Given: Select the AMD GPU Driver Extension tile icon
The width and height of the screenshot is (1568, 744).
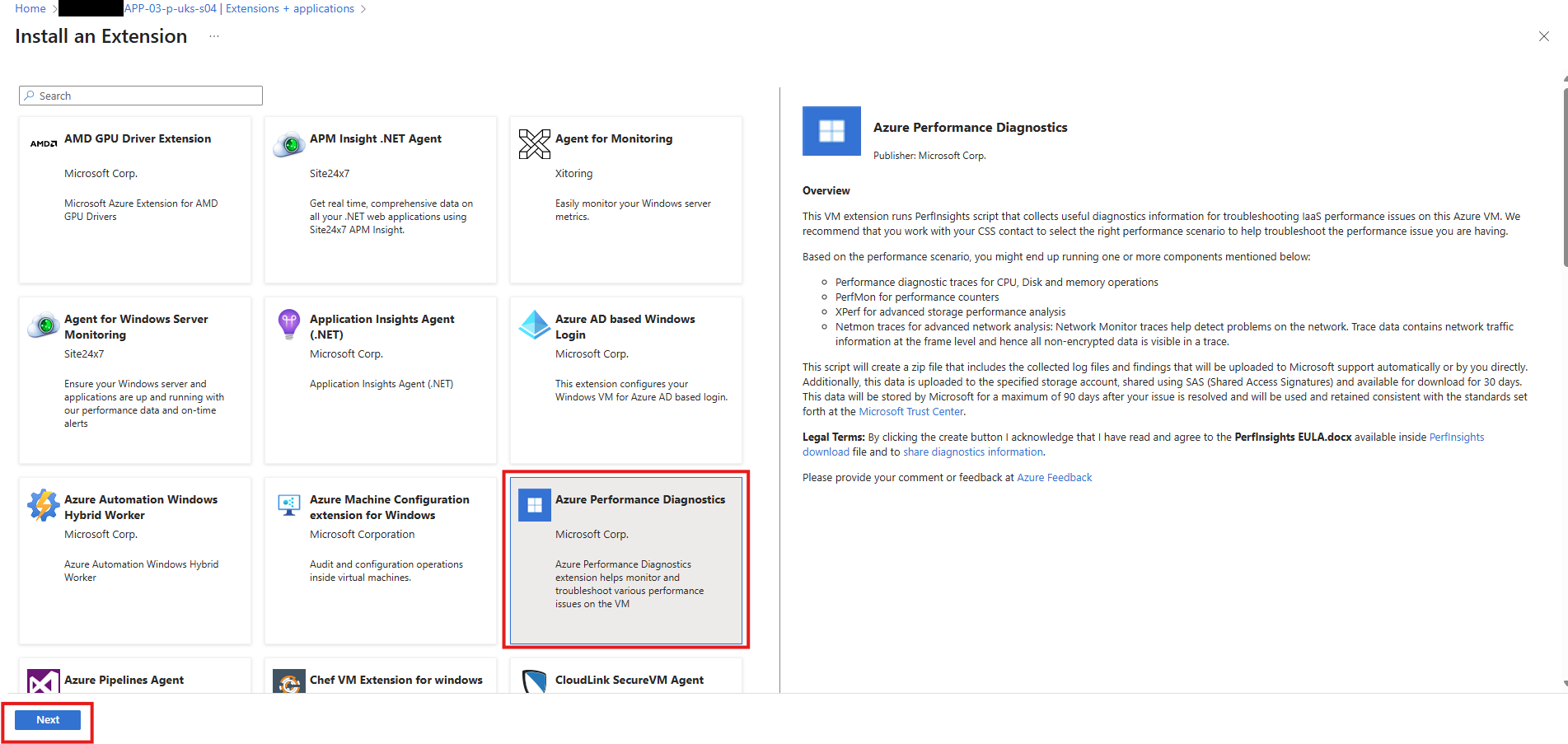Looking at the screenshot, I should click(43, 143).
